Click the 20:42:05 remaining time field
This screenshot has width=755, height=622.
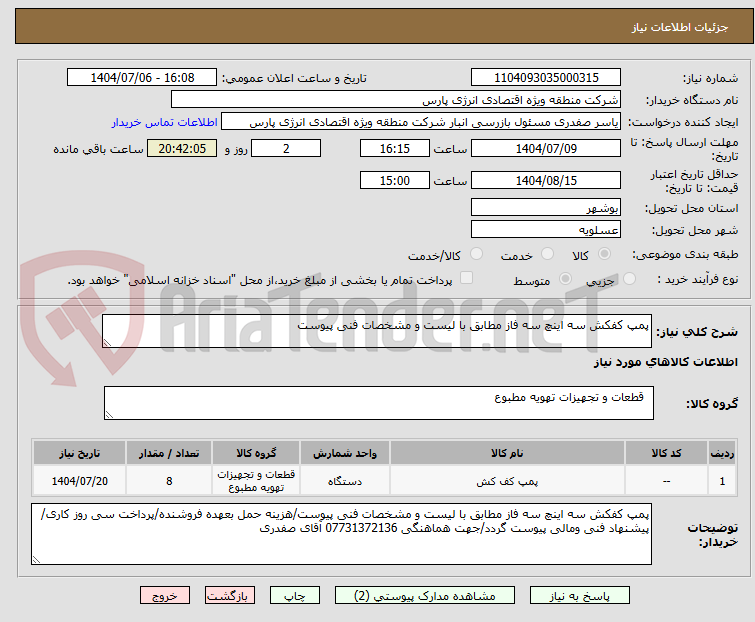tap(181, 148)
